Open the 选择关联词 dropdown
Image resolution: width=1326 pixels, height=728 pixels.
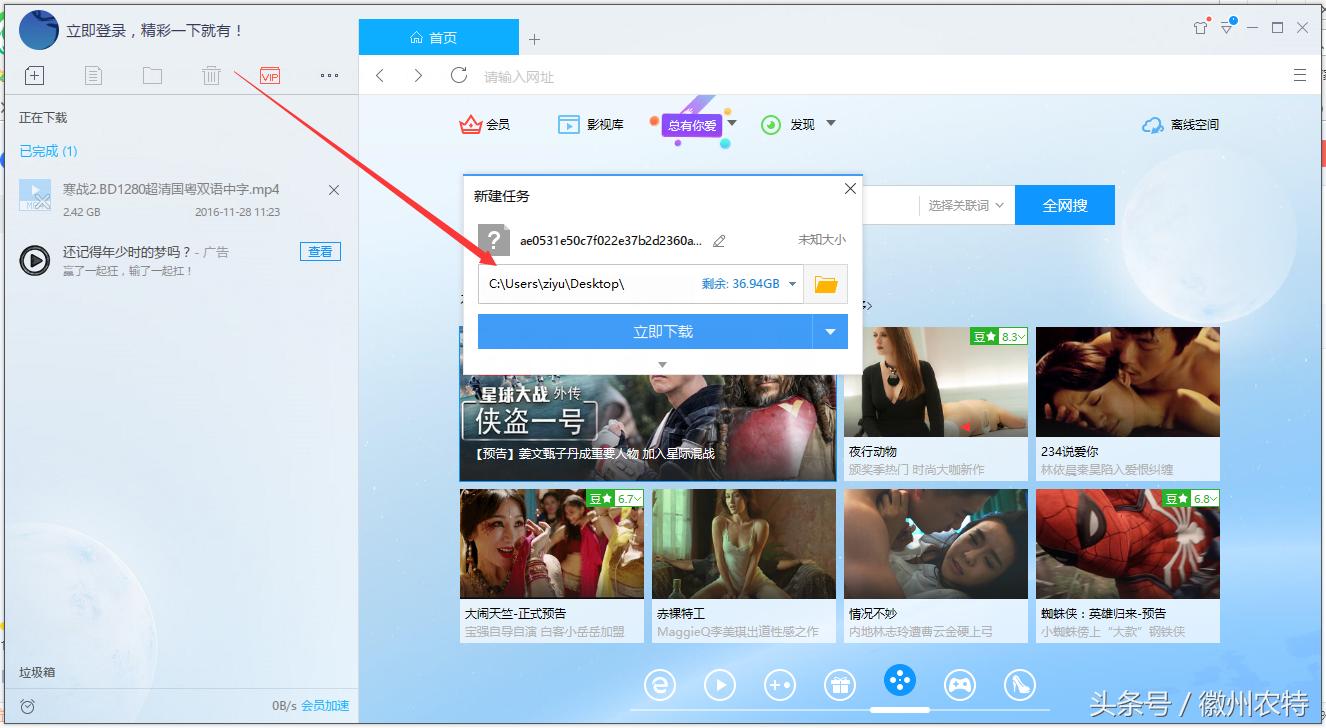coord(965,205)
